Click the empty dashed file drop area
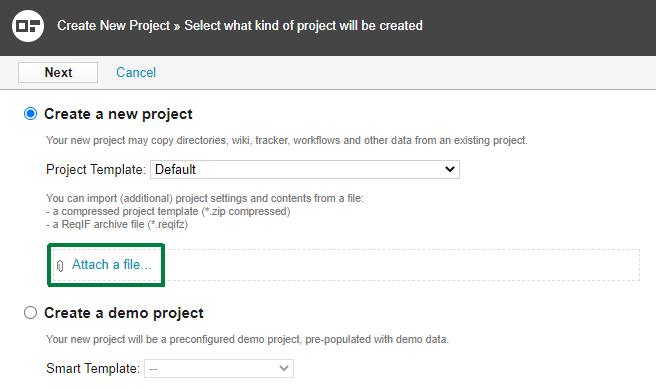This screenshot has width=656, height=389. pyautogui.click(x=402, y=265)
